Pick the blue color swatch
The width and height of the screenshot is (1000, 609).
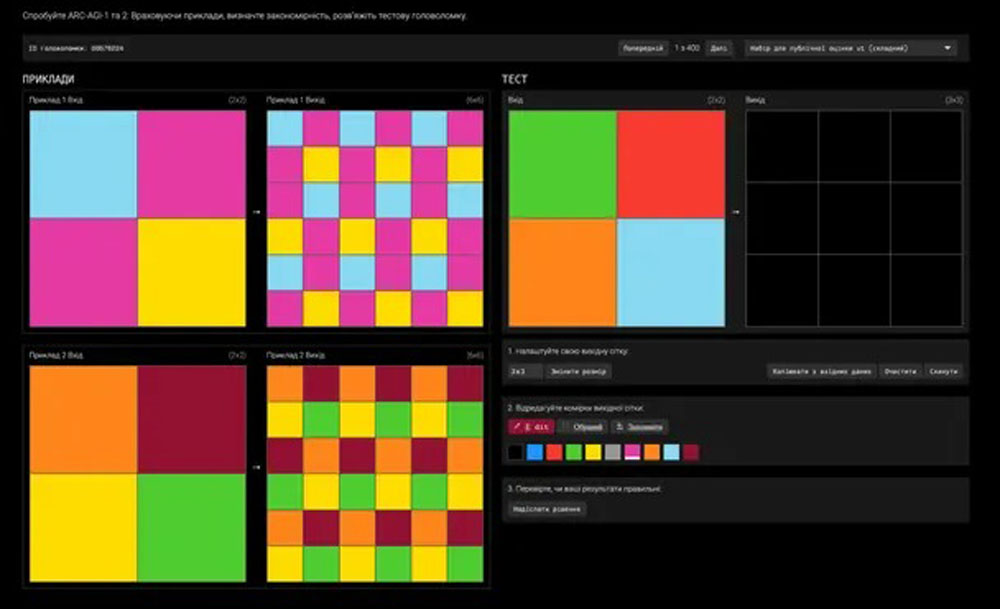click(x=535, y=453)
